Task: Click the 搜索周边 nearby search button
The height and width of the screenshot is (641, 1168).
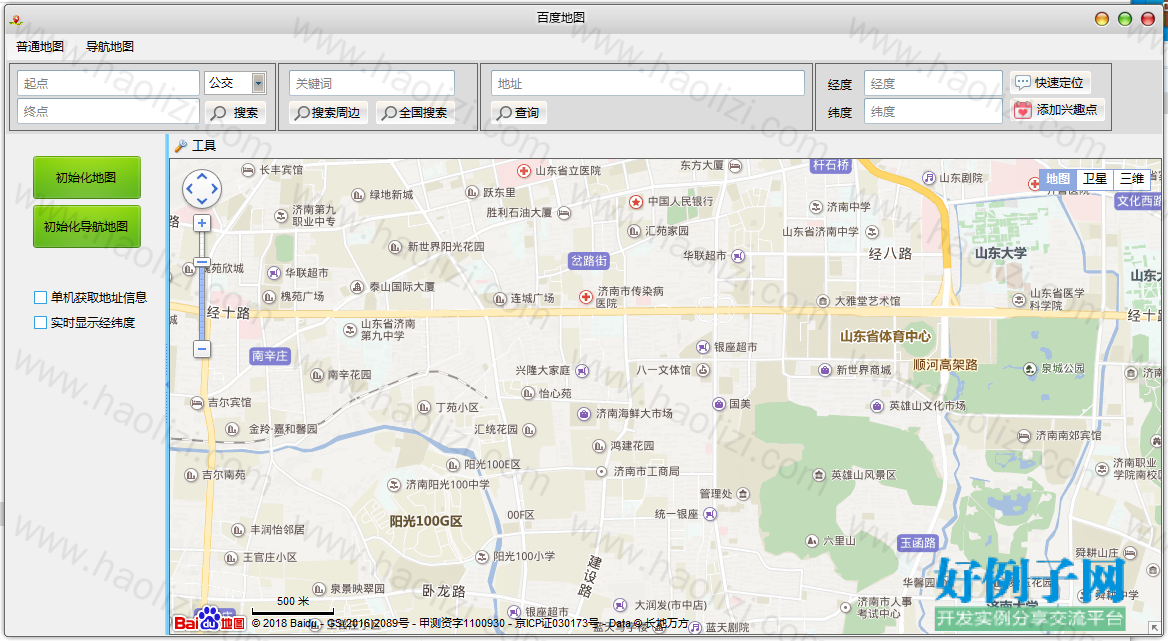Action: pyautogui.click(x=328, y=112)
